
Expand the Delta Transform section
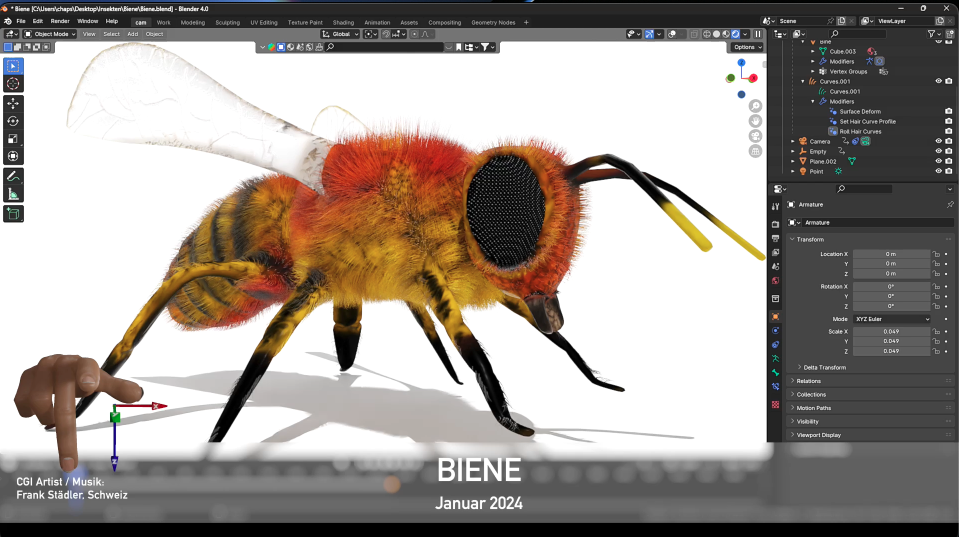824,367
